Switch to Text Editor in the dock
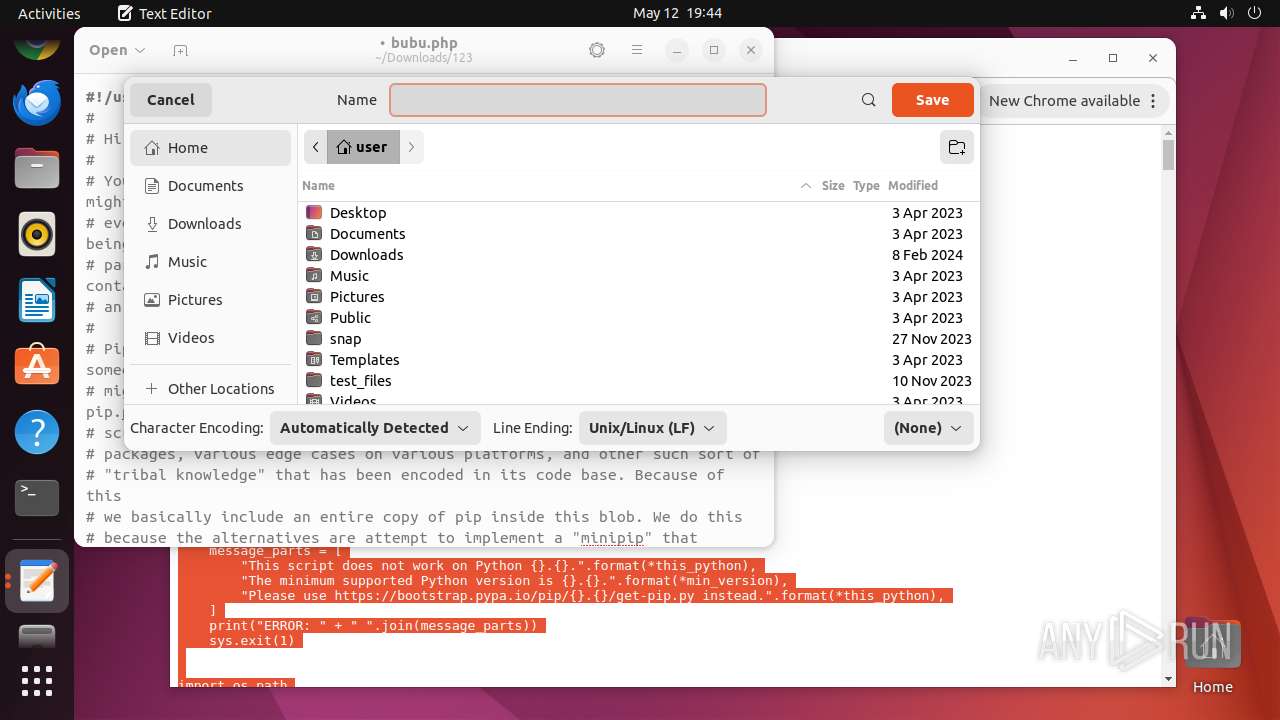1280x720 pixels. (37, 581)
